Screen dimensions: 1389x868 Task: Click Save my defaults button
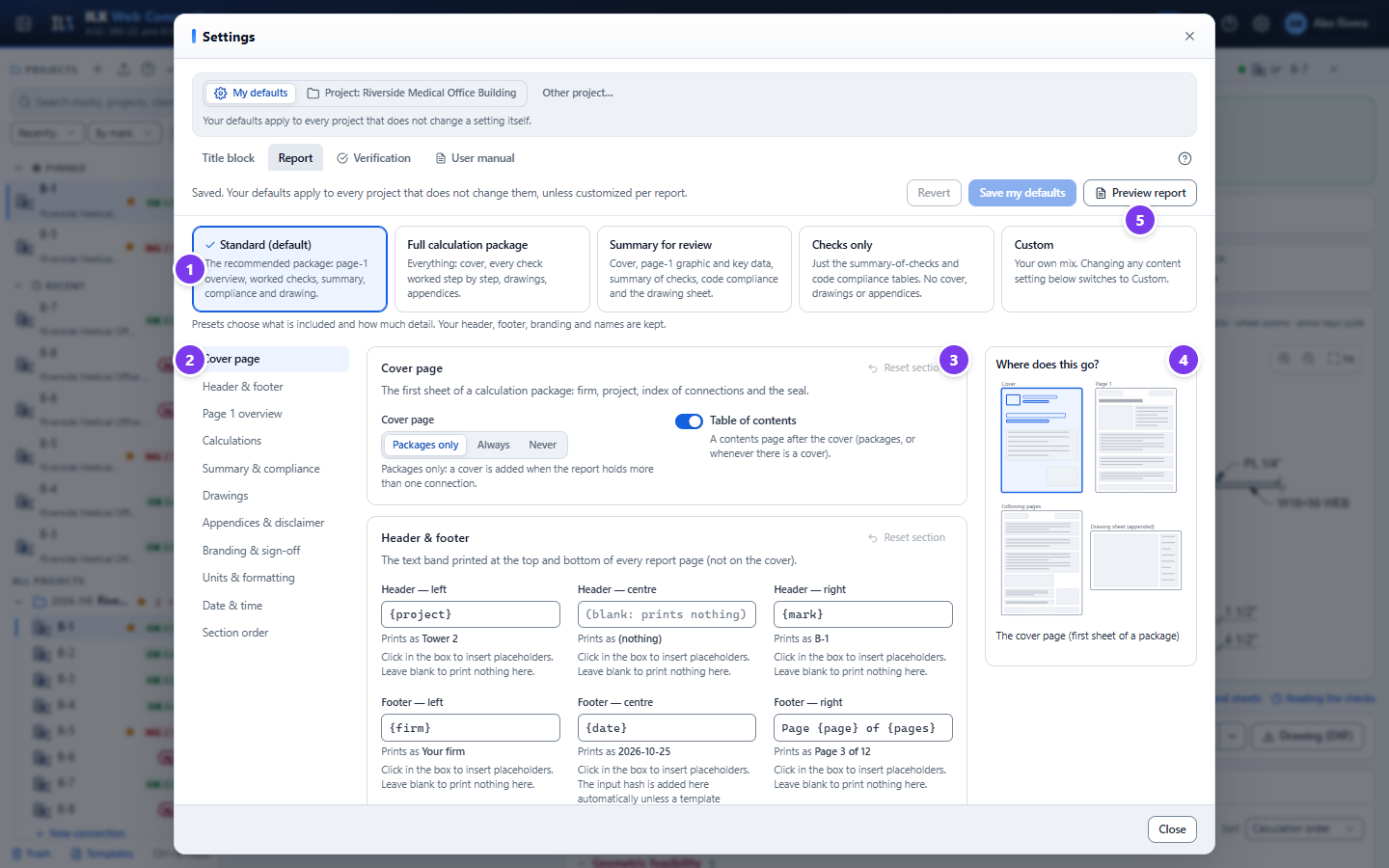tap(1022, 193)
